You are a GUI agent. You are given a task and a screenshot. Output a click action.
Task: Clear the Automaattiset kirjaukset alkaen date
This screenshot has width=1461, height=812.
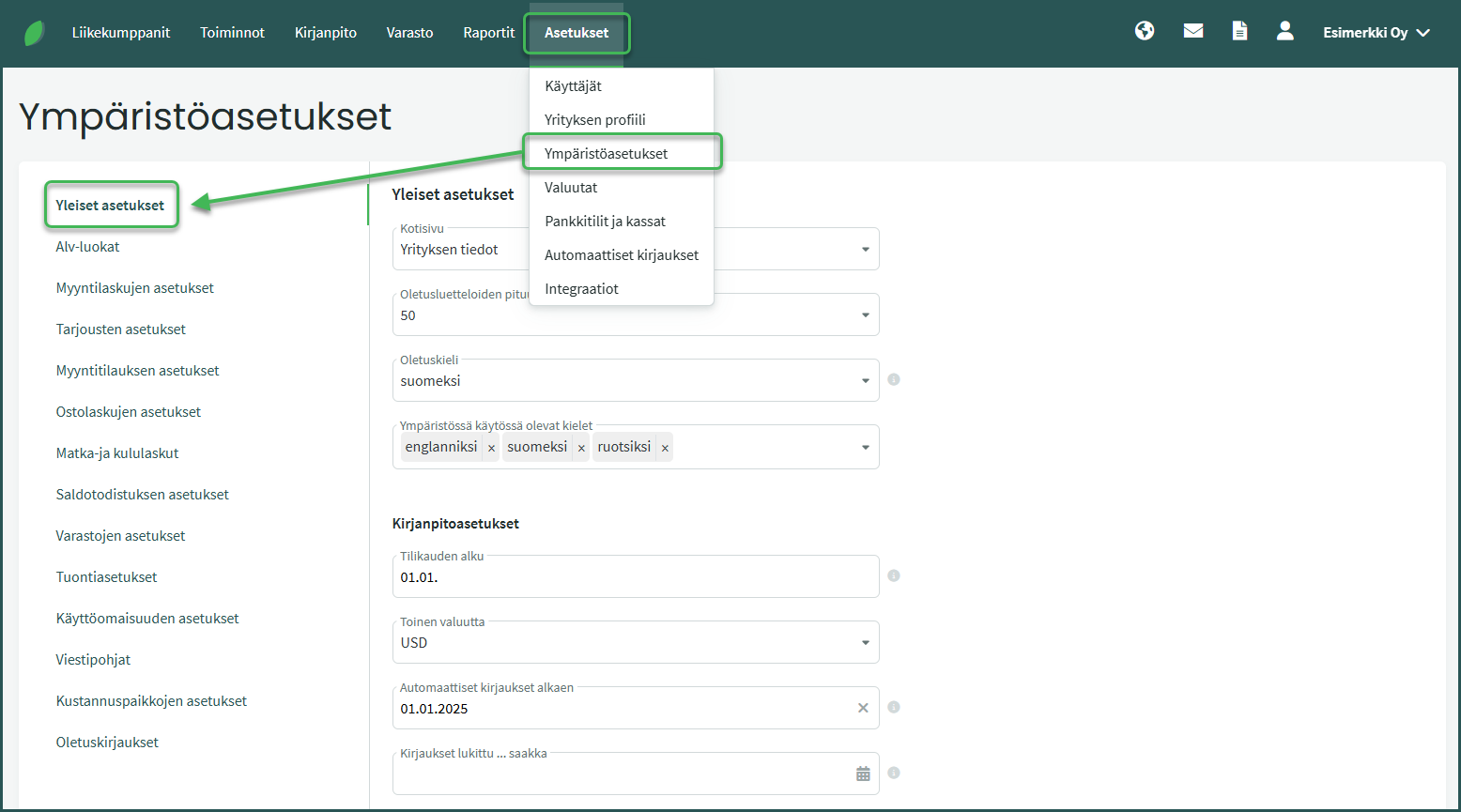(863, 708)
